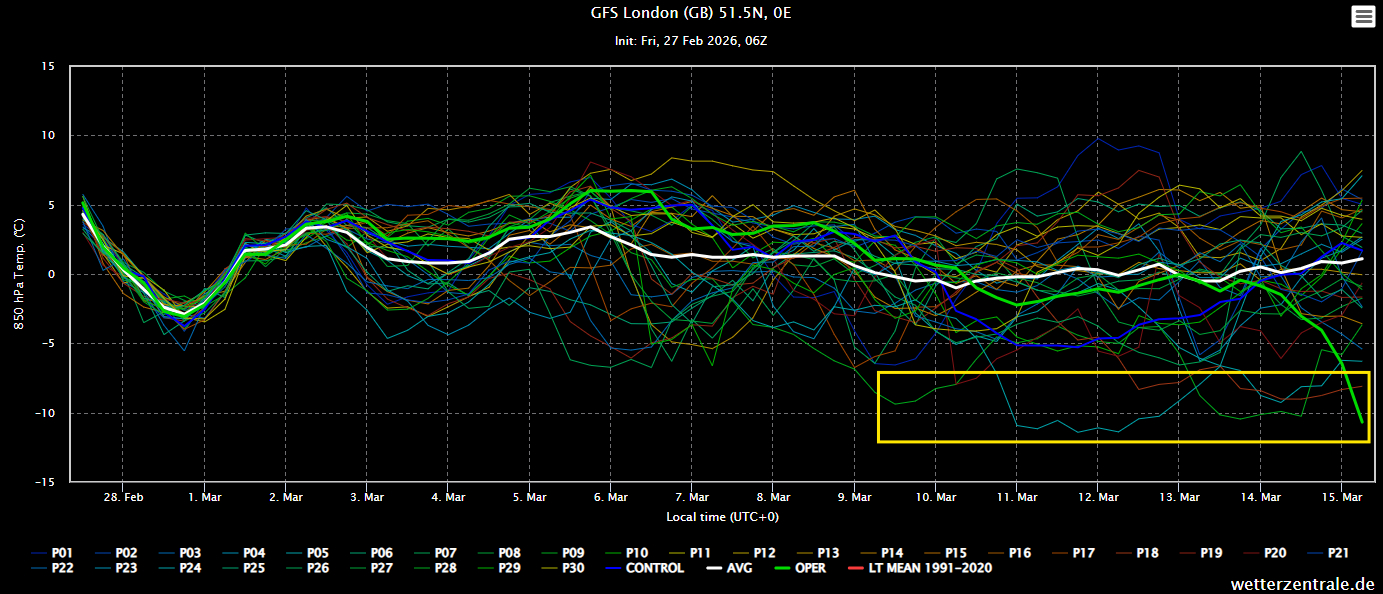
Task: Click the 5. Mar x-axis date label
Action: [x=530, y=497]
